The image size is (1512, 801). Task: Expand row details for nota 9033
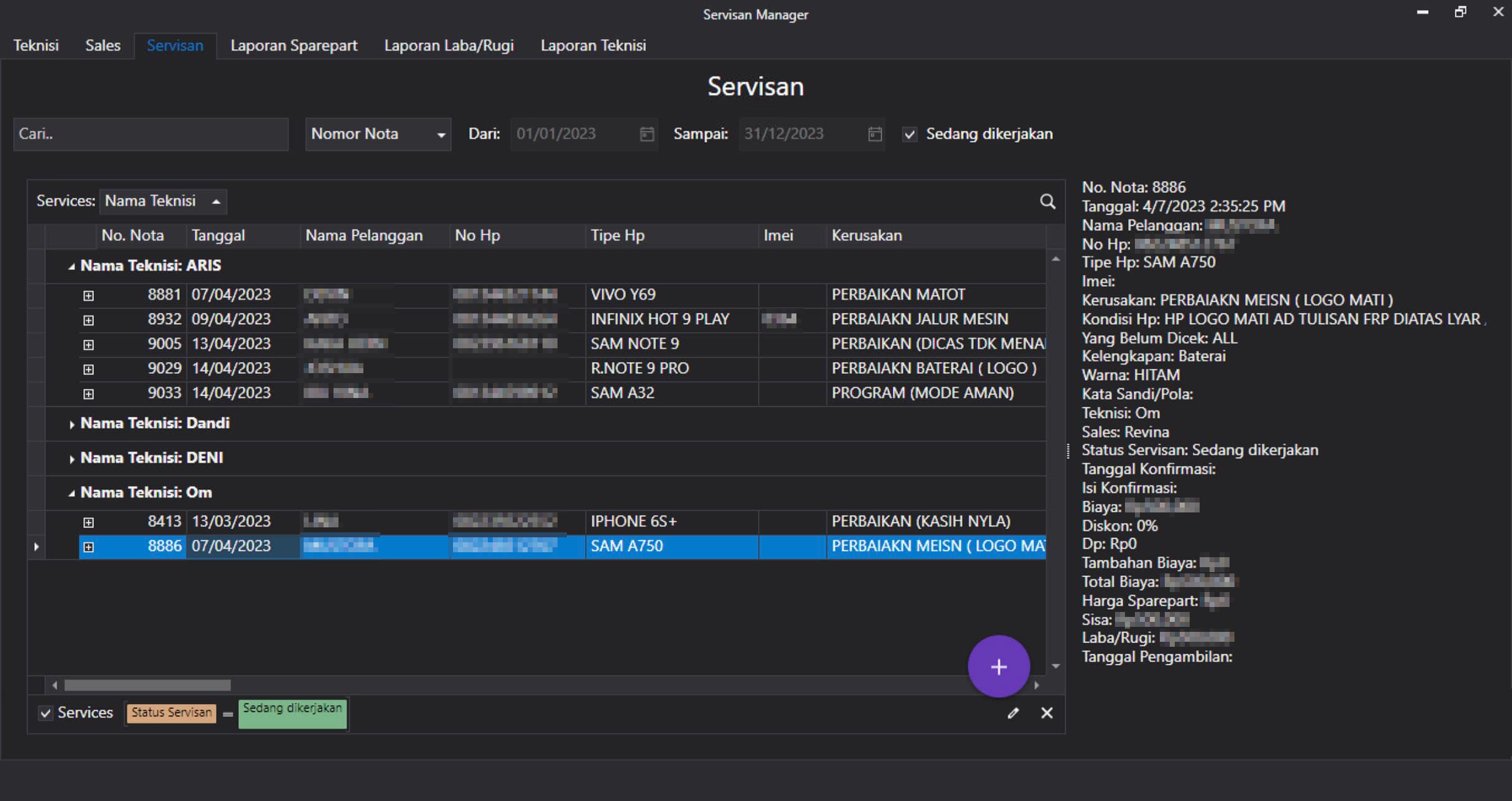[x=88, y=394]
